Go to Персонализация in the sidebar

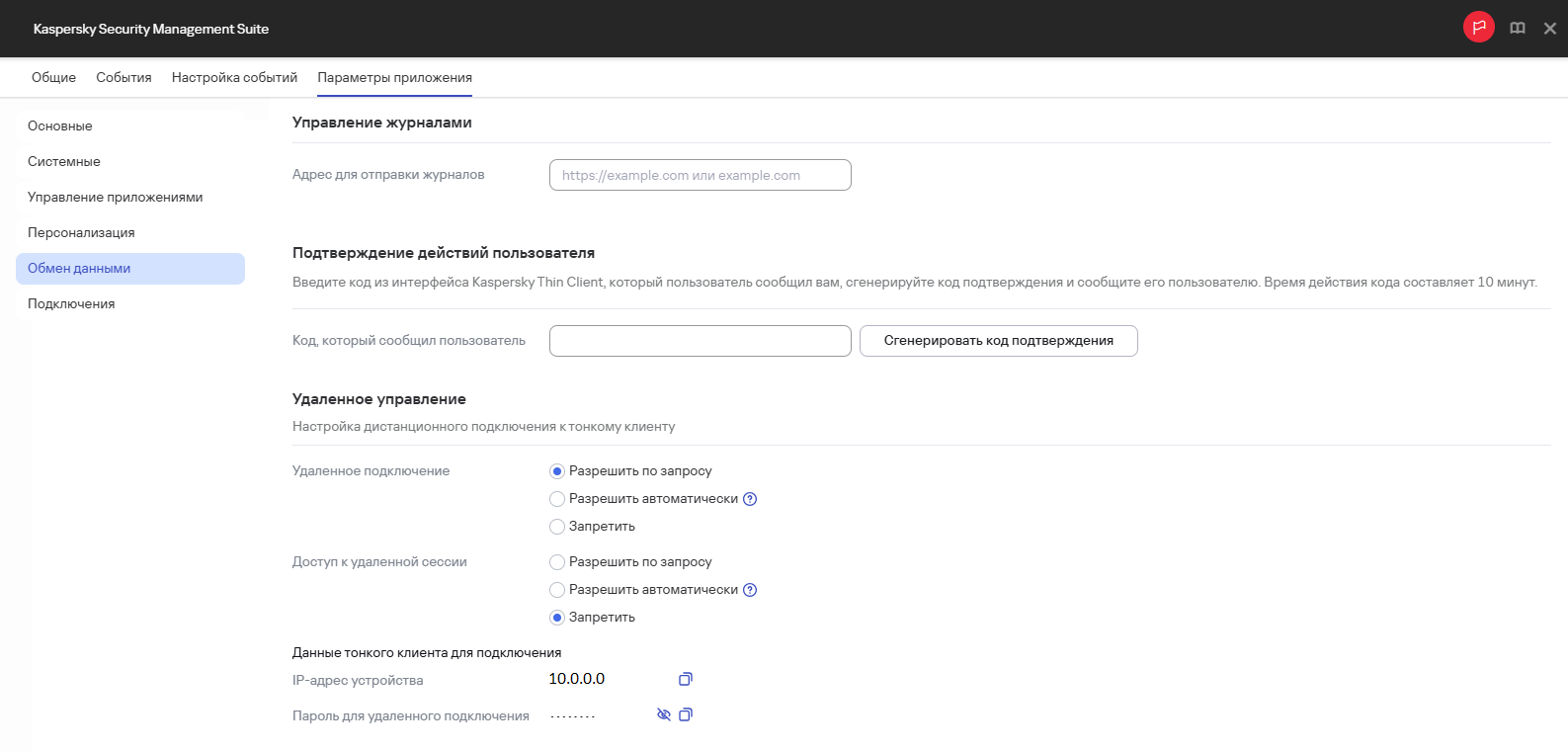(x=81, y=232)
